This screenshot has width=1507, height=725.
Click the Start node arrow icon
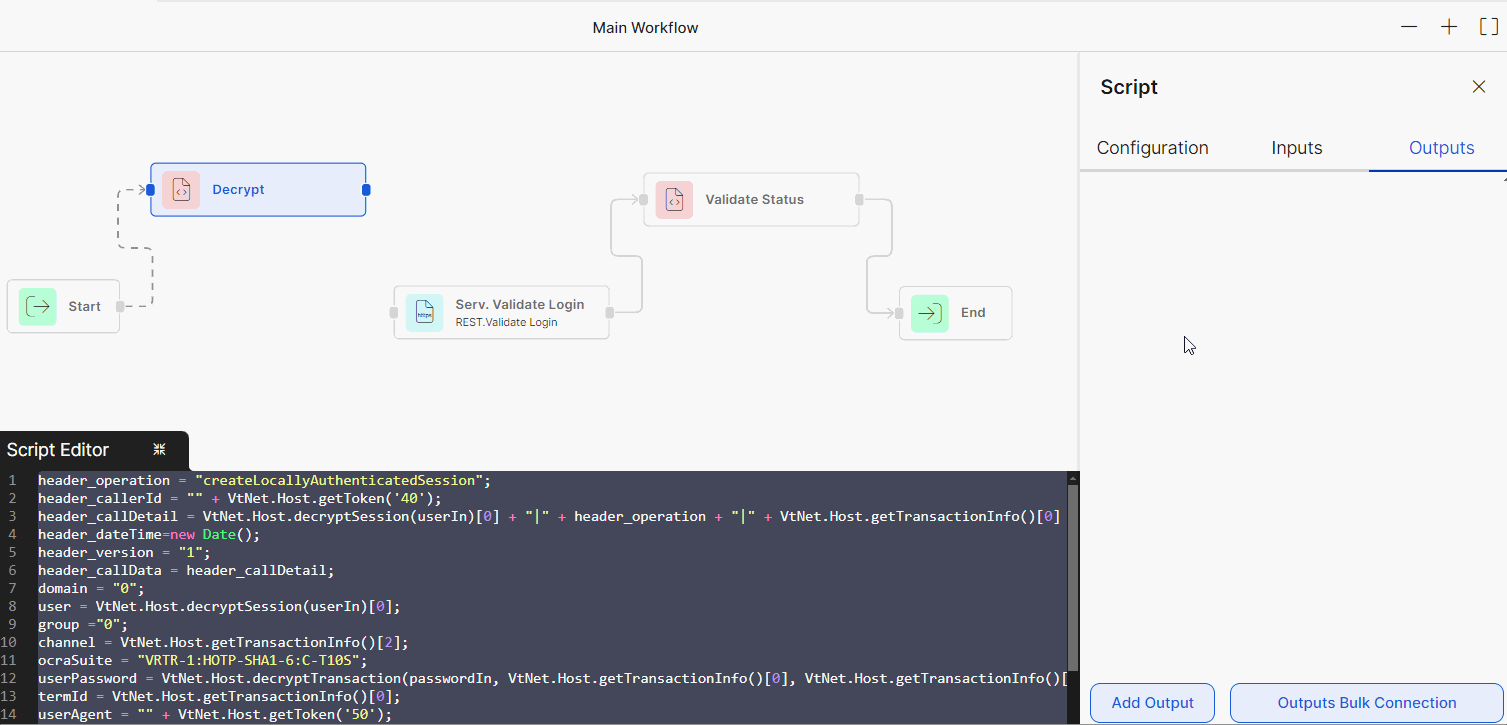[x=37, y=306]
